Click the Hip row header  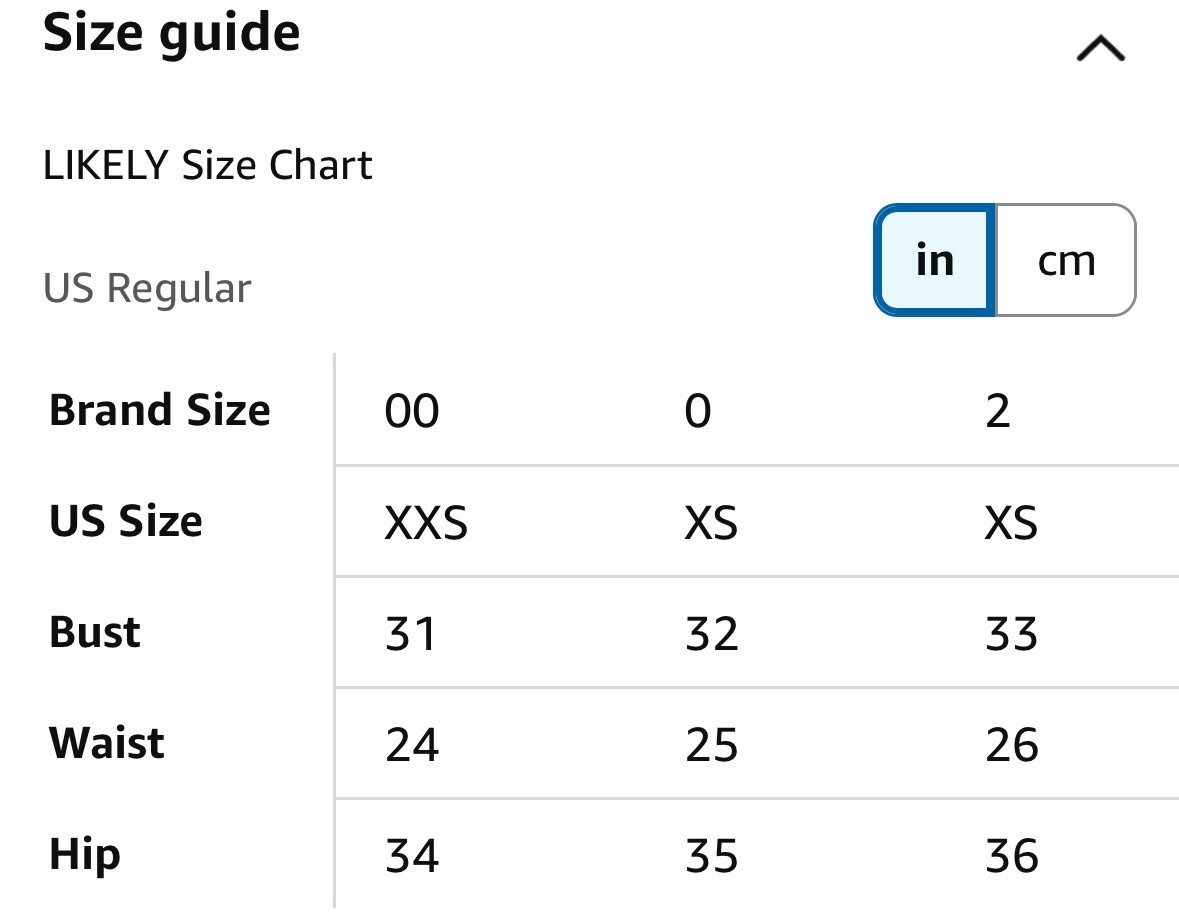84,856
